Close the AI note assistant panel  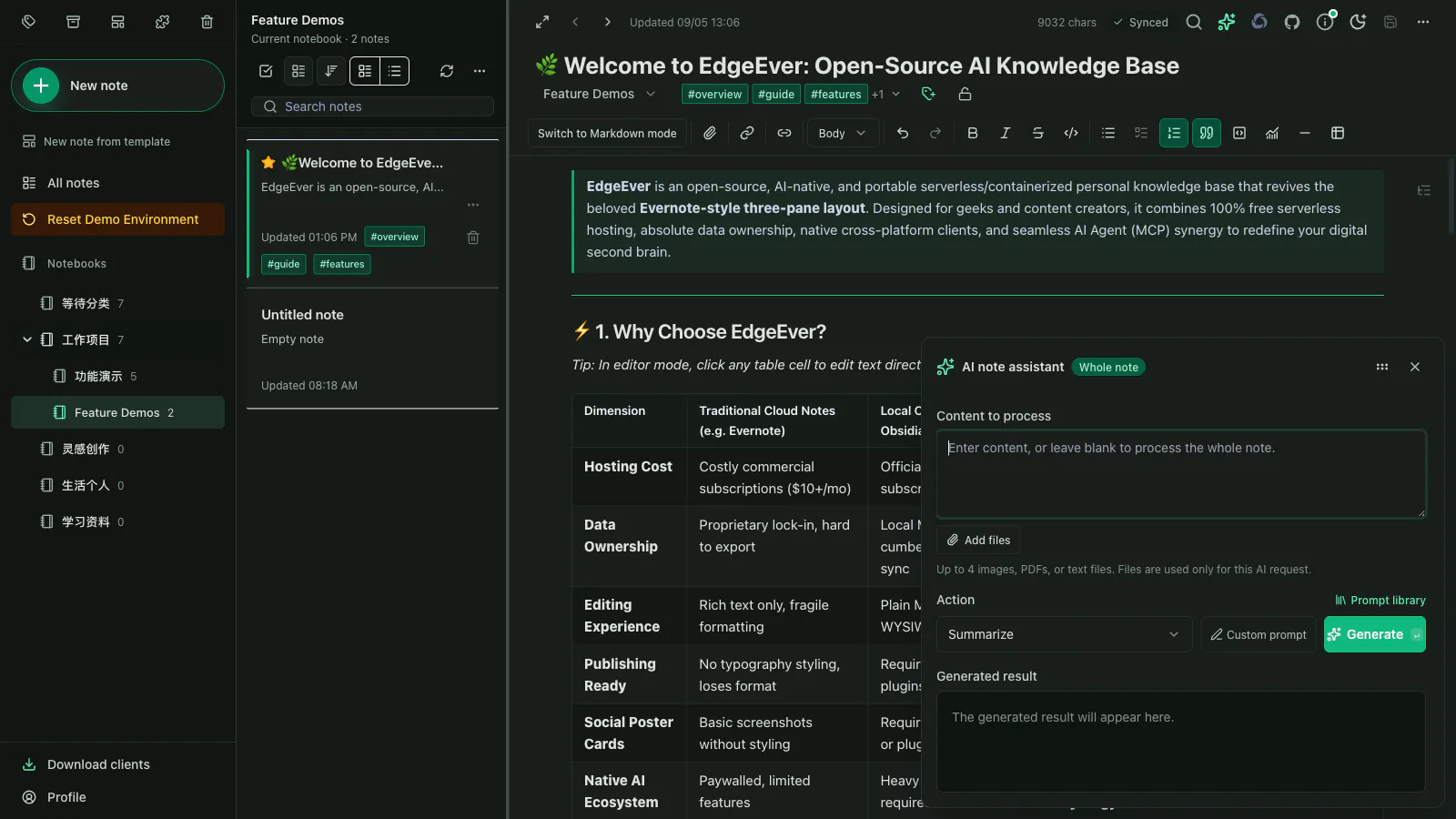coord(1415,367)
